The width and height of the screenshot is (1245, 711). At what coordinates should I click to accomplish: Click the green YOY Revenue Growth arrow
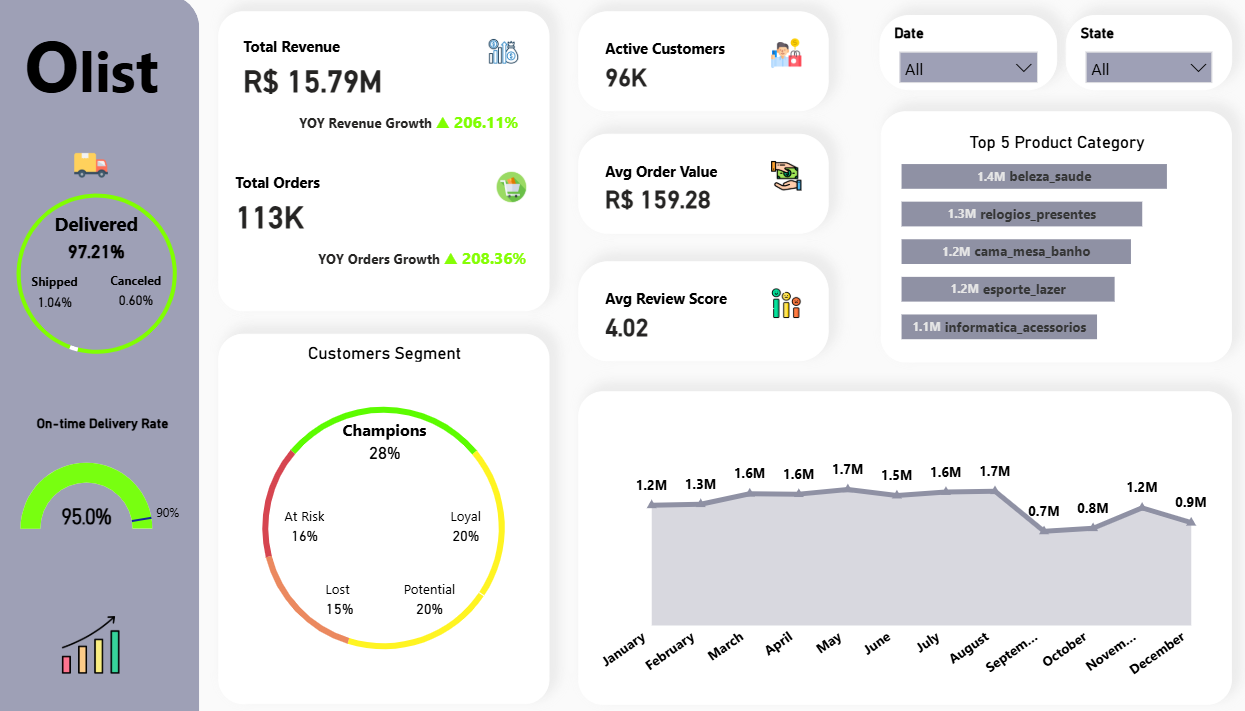click(x=442, y=123)
